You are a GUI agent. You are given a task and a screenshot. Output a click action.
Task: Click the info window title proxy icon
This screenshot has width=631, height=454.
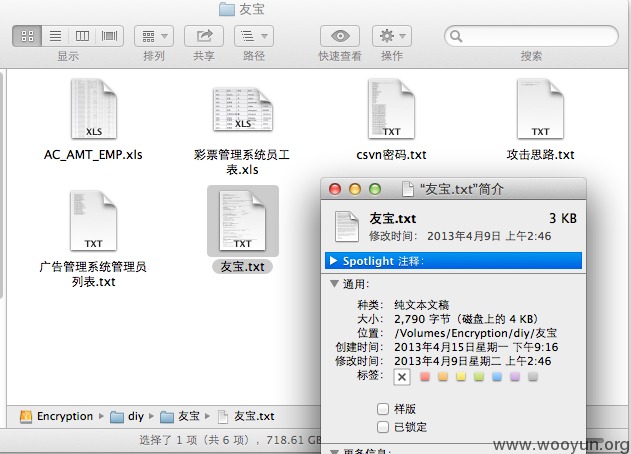pyautogui.click(x=408, y=189)
